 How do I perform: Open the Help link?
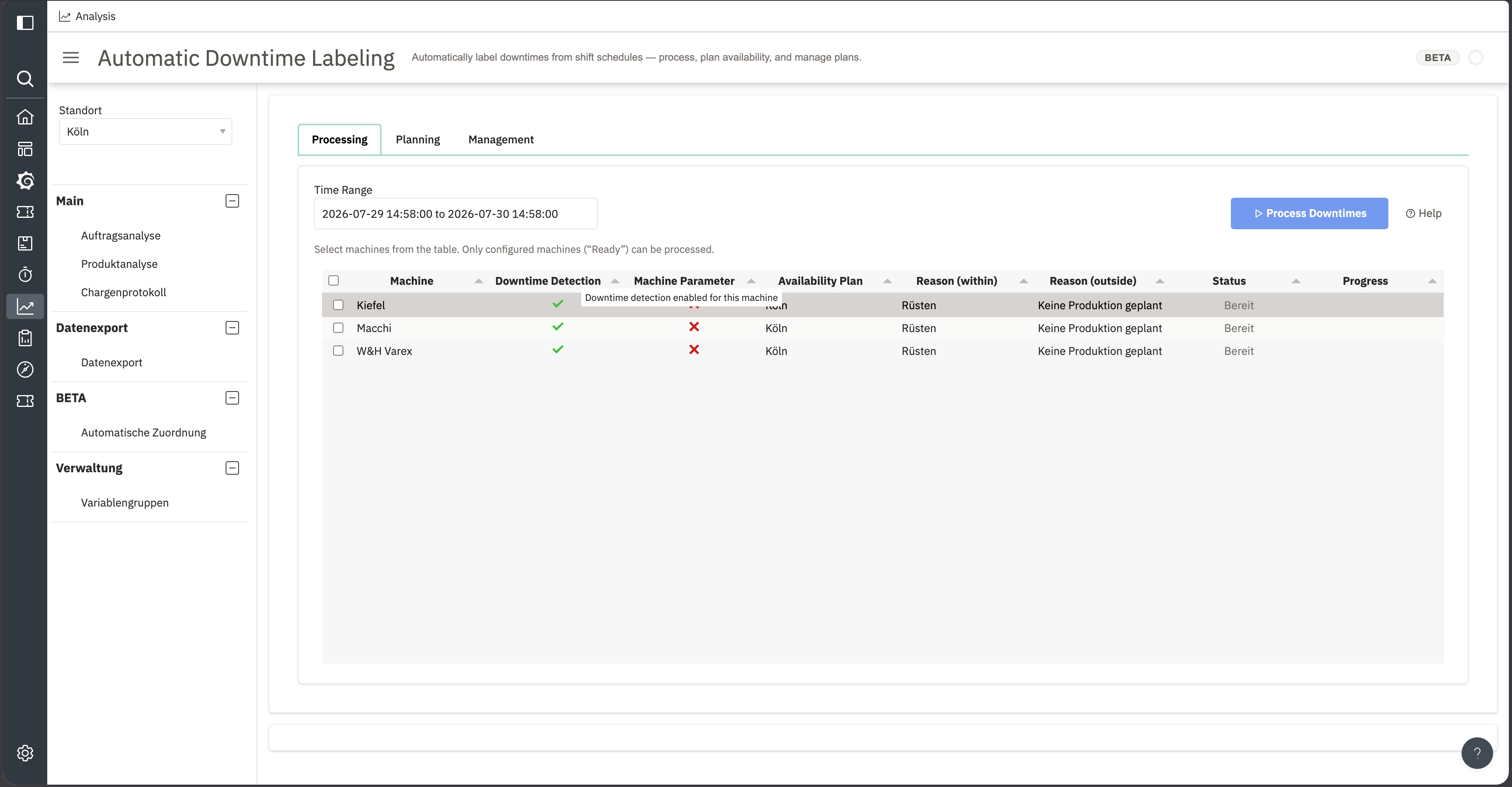click(x=1423, y=213)
